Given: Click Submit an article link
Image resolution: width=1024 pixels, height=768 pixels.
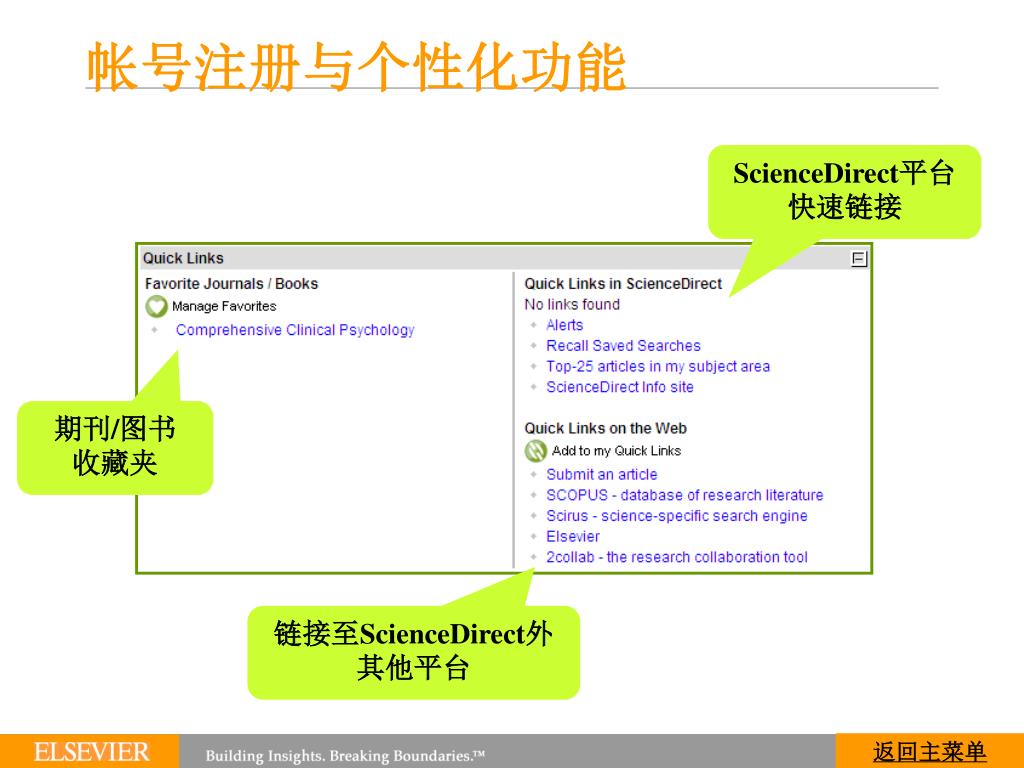Looking at the screenshot, I should point(601,475).
